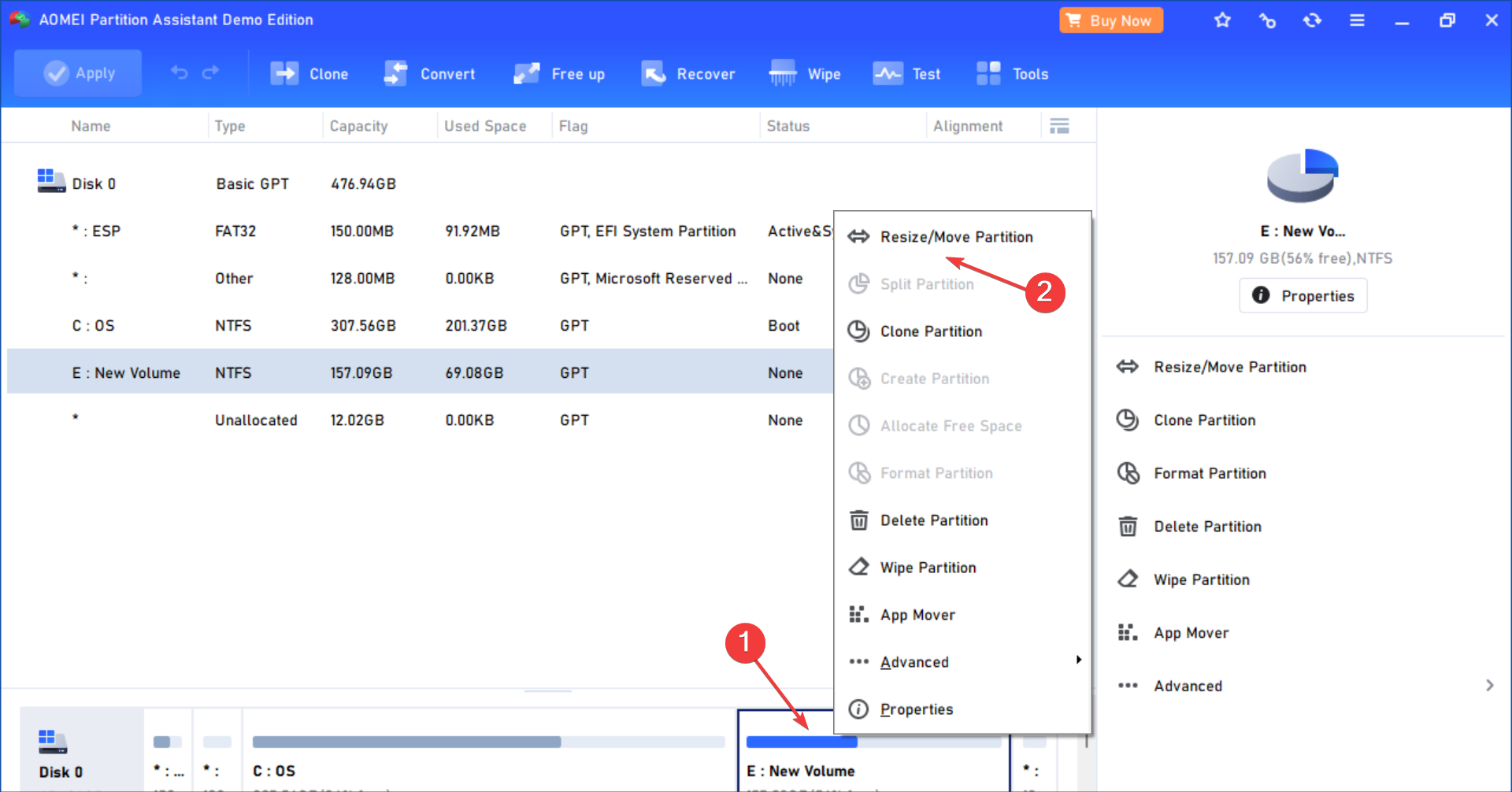Sort by the Capacity column header
1512x792 pixels.
[x=358, y=126]
